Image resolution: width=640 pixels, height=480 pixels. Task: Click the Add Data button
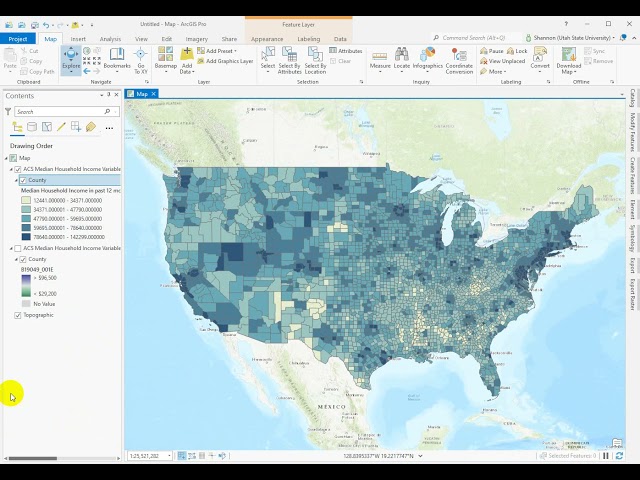tap(187, 60)
